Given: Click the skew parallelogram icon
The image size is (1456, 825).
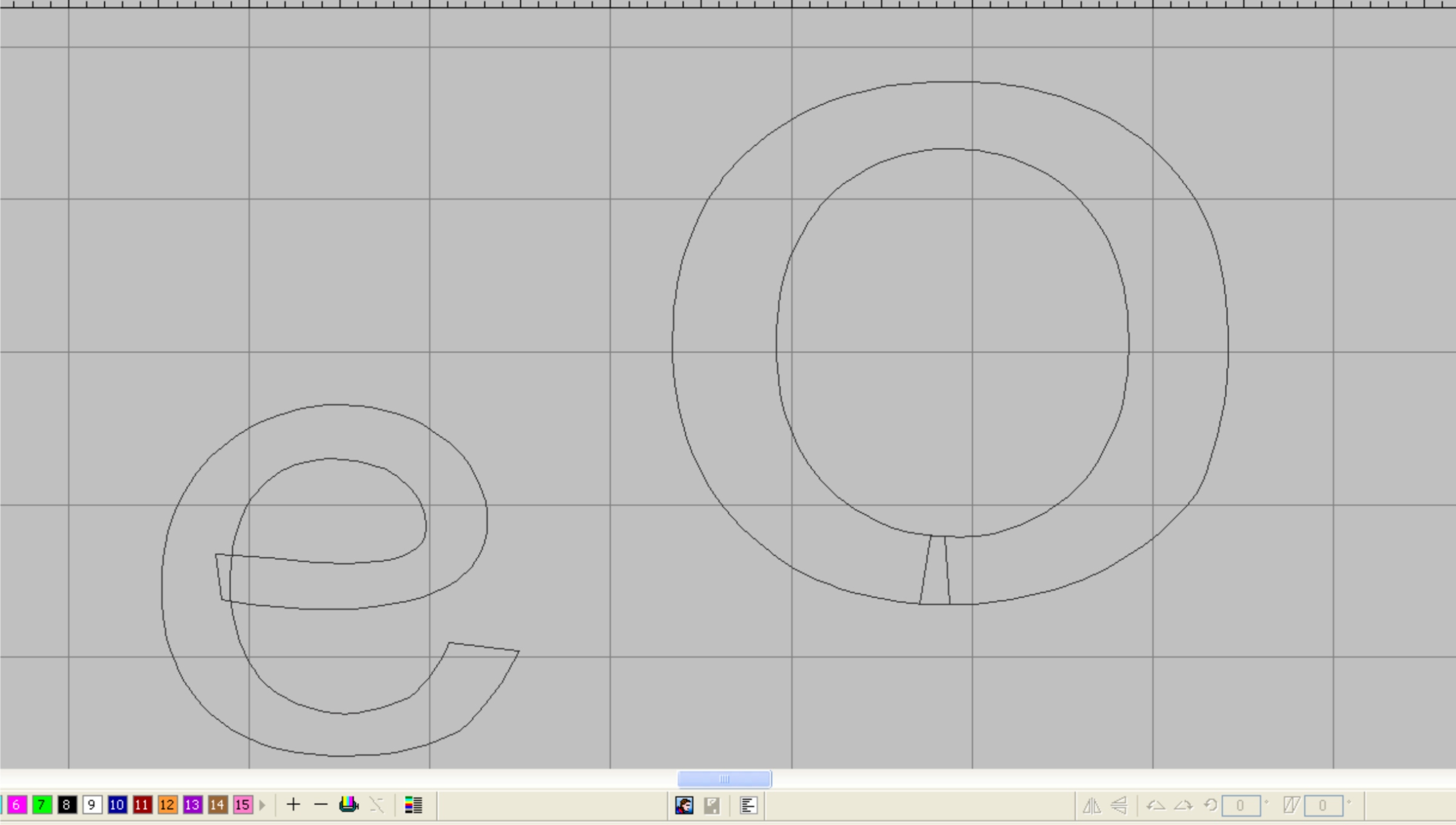Looking at the screenshot, I should pos(1291,806).
